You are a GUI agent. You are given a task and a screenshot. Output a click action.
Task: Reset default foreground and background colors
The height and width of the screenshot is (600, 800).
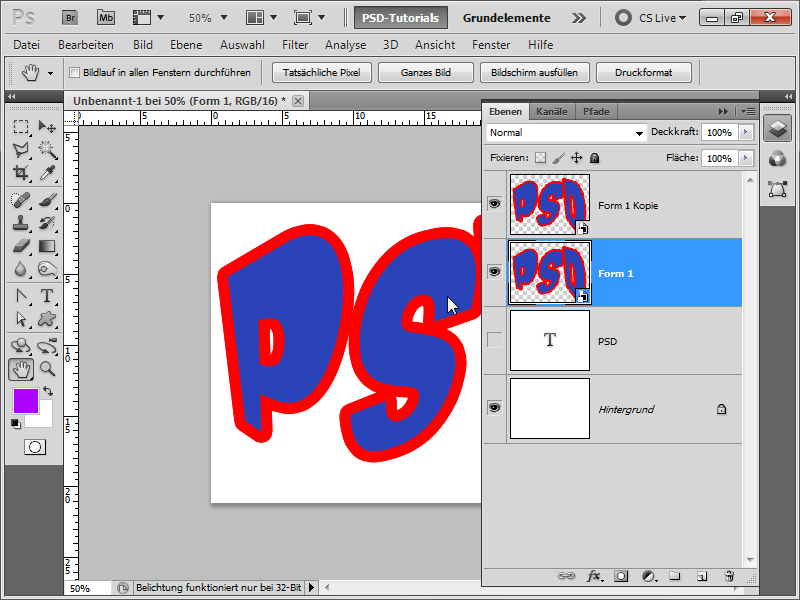point(16,423)
